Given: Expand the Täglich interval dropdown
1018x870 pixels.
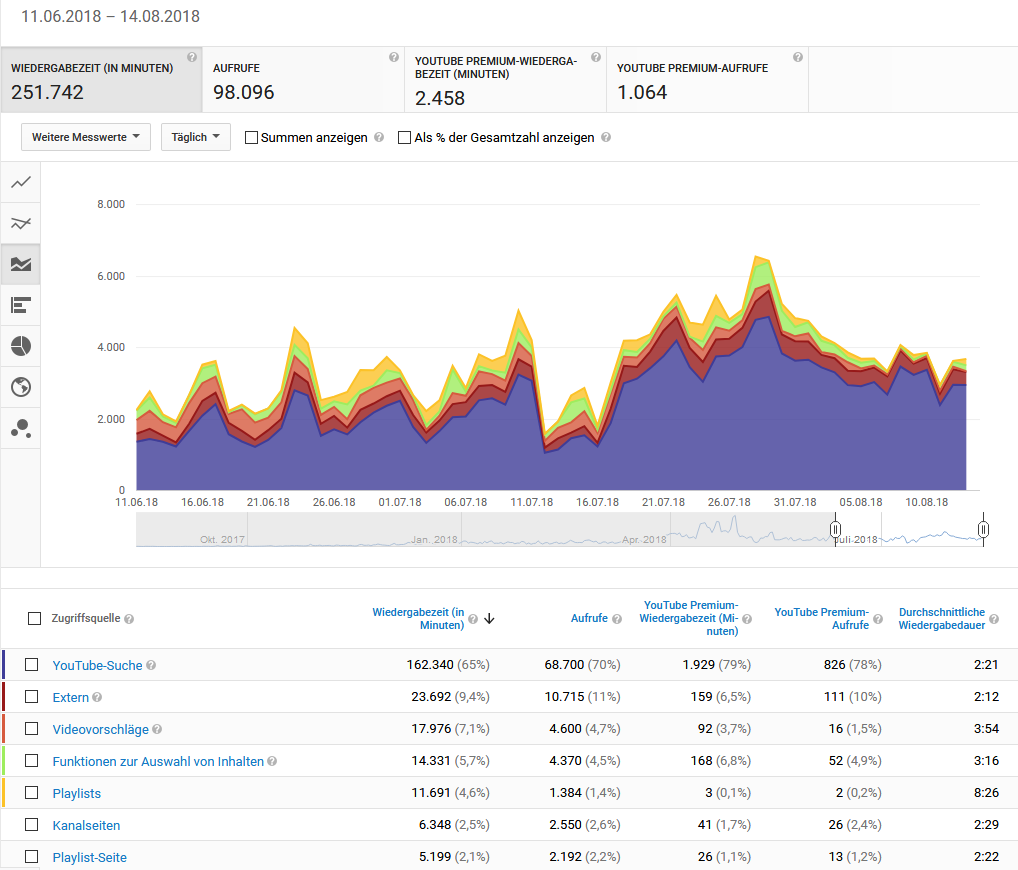Looking at the screenshot, I should click(195, 137).
